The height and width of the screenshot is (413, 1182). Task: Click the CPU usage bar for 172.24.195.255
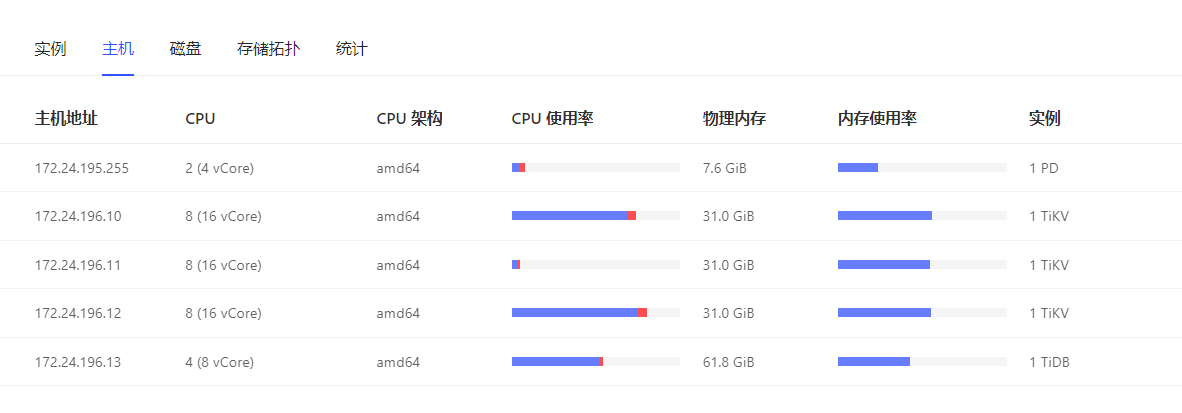[595, 168]
